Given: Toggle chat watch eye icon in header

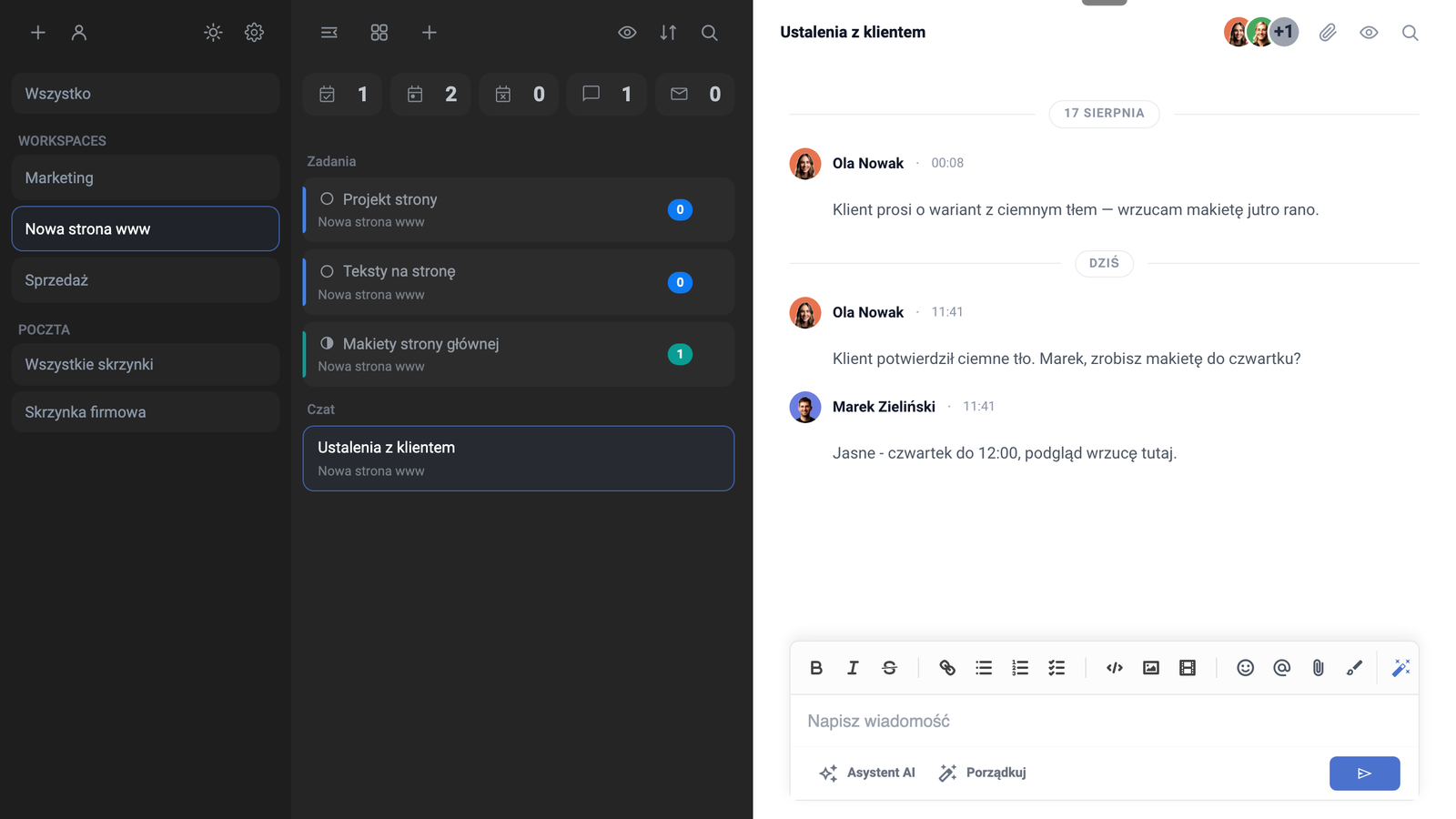Looking at the screenshot, I should pos(1369,33).
